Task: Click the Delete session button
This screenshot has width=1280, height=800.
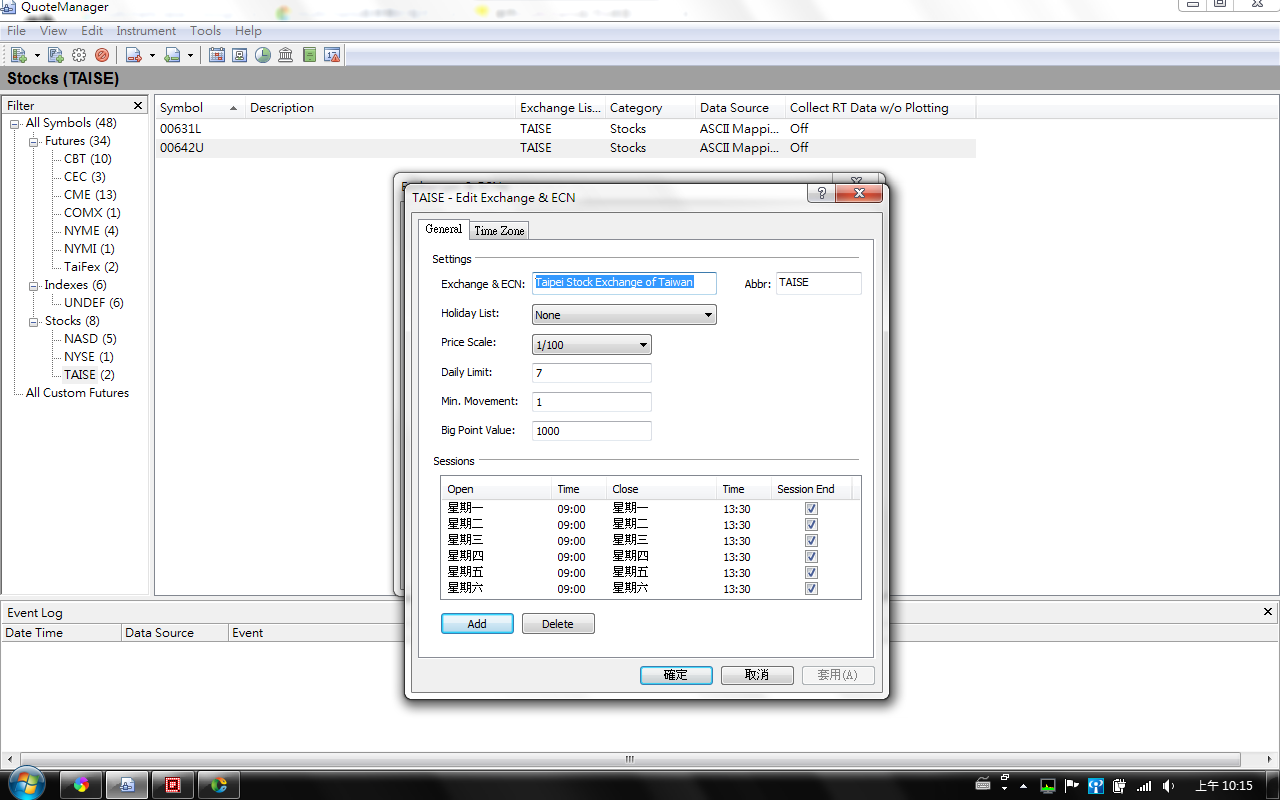Action: pos(558,624)
